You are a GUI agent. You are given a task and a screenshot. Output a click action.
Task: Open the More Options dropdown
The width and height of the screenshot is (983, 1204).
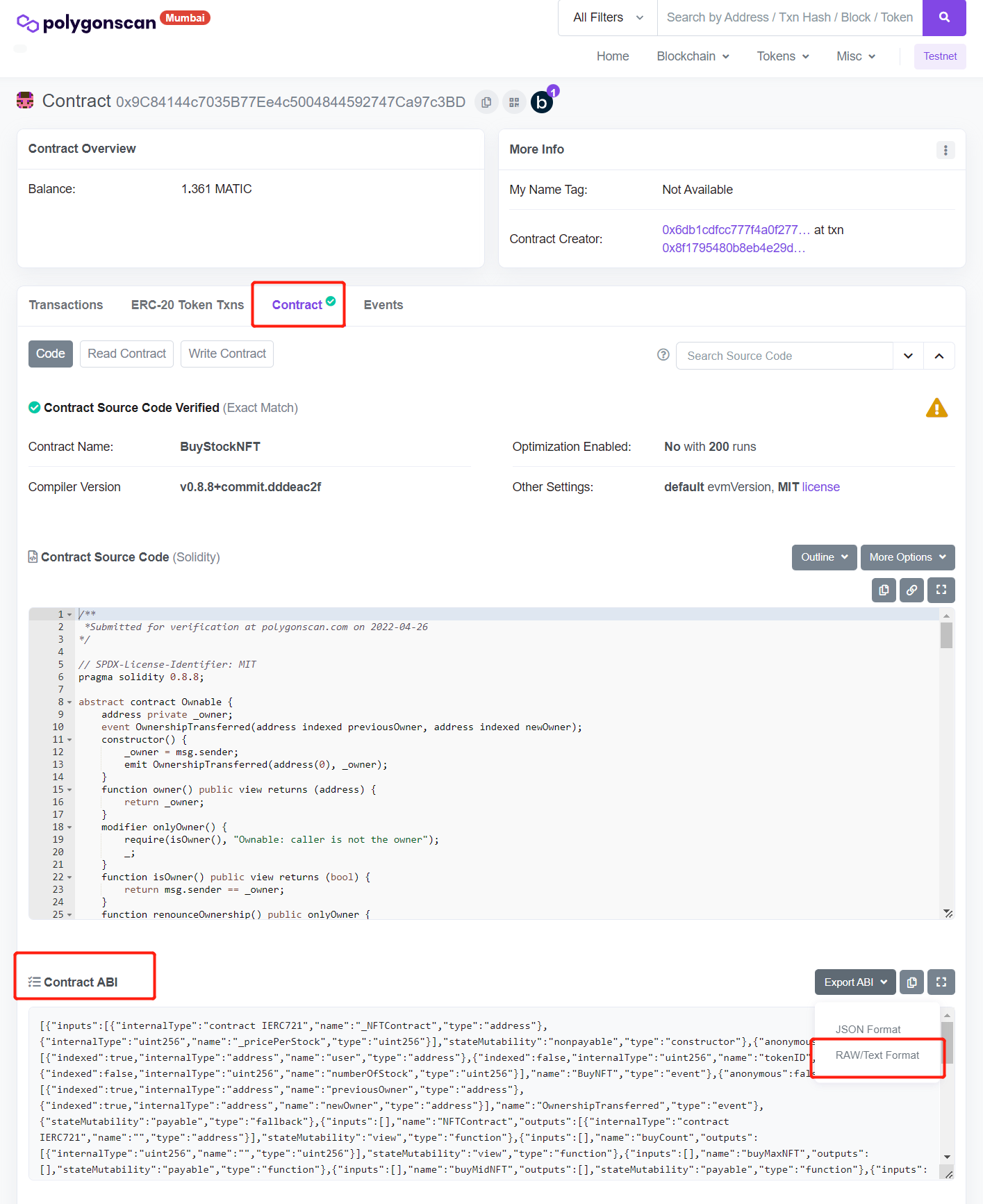click(x=907, y=557)
